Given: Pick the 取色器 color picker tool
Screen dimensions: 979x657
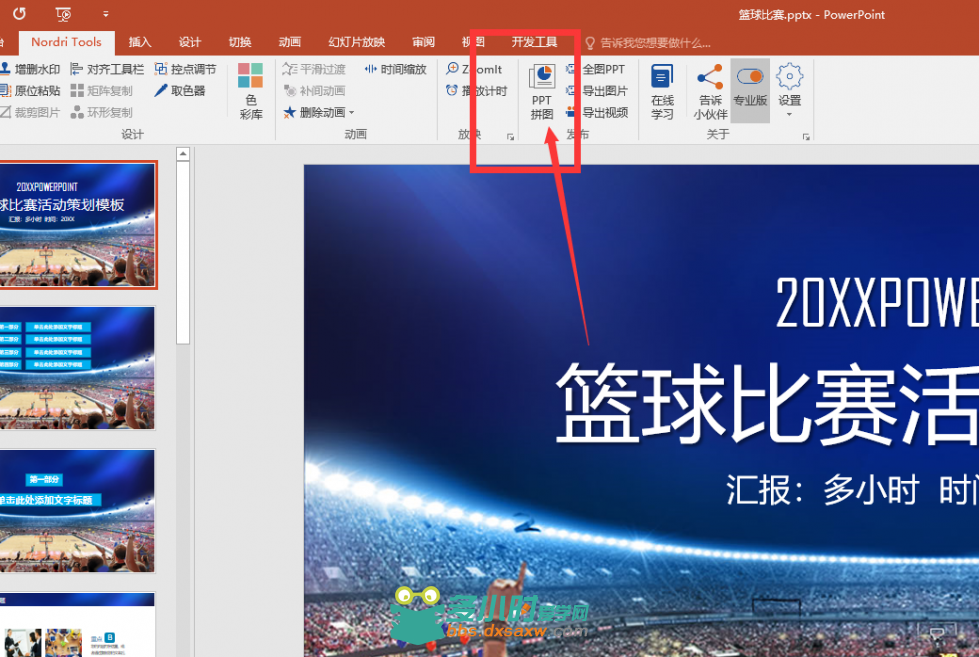Looking at the screenshot, I should 180,91.
